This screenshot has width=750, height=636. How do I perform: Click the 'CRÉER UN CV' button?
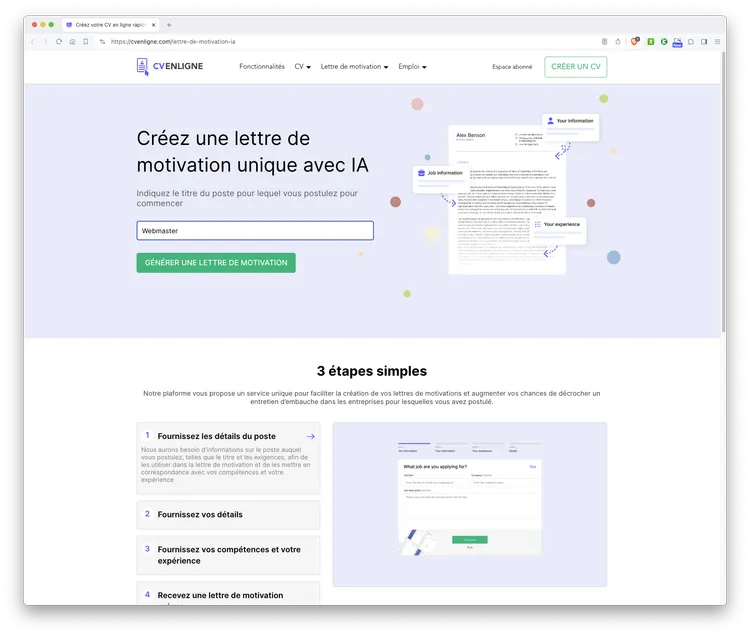pos(575,66)
